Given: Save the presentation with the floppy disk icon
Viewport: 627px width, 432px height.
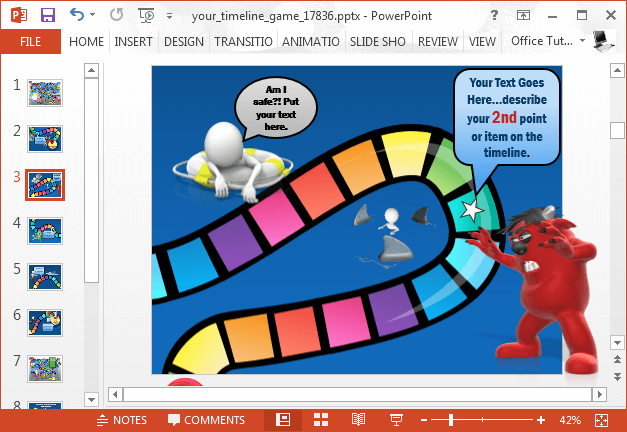Looking at the screenshot, I should (x=48, y=15).
